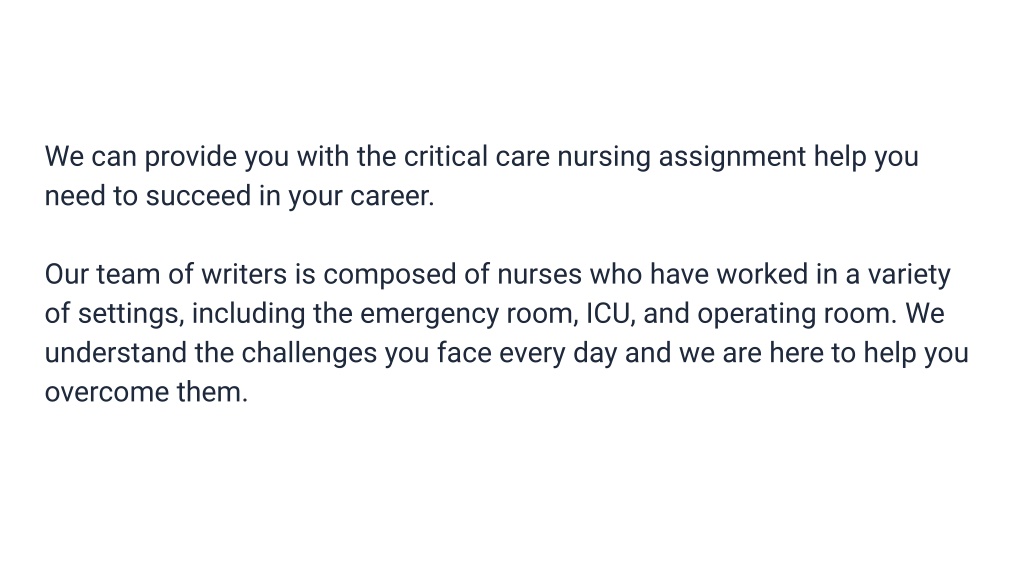Click the word "operating" in the text
Screen dimensions: 1024x576
click(x=756, y=314)
